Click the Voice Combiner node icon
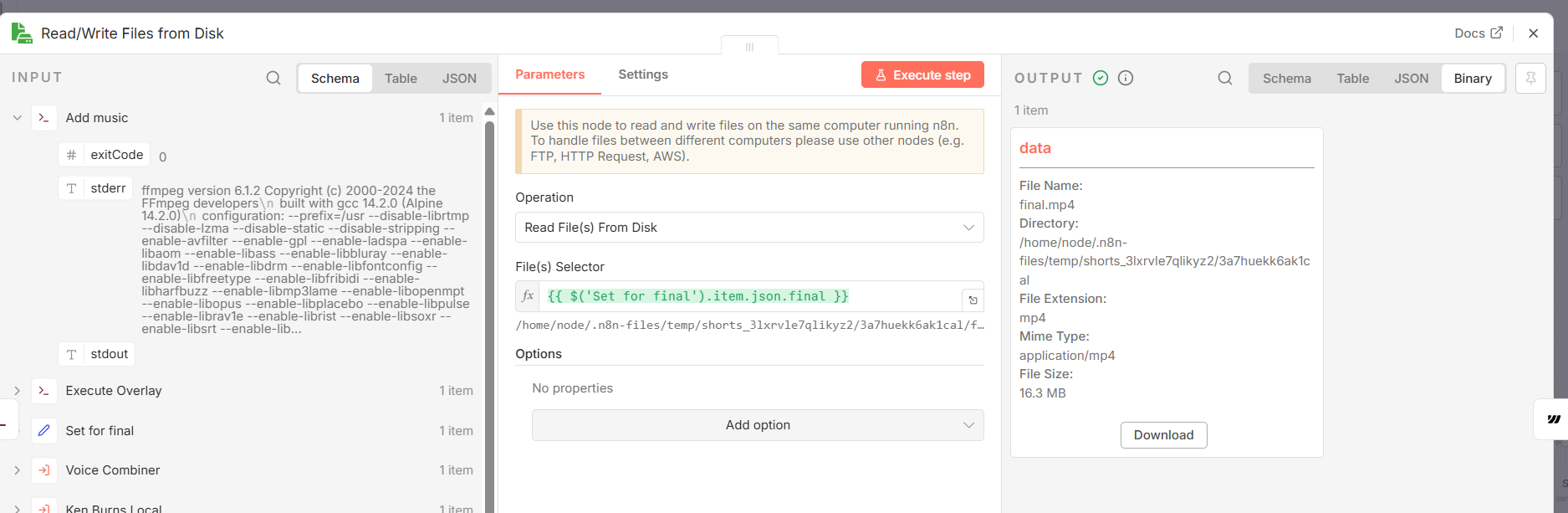The image size is (1568, 513). click(x=44, y=470)
